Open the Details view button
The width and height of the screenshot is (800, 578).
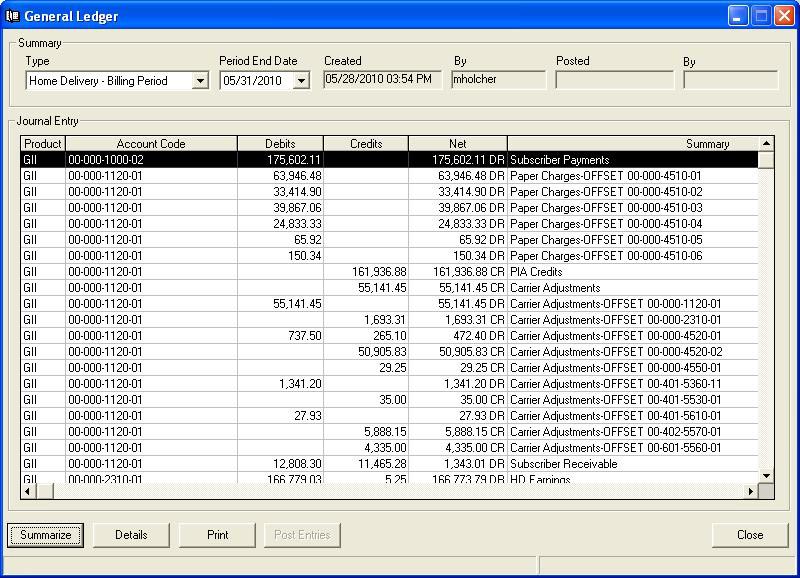coord(131,535)
